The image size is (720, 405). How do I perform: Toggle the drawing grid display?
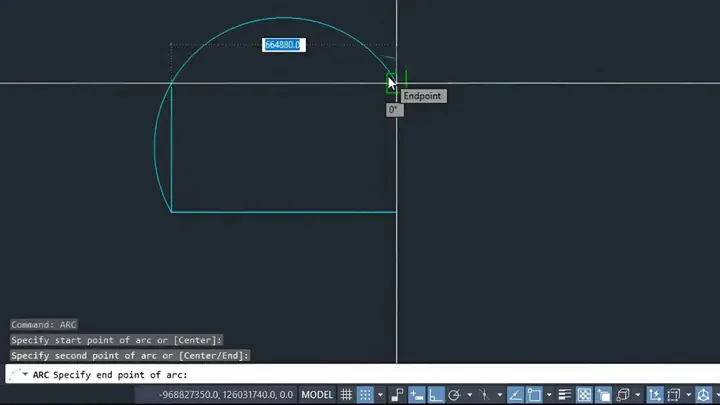346,394
